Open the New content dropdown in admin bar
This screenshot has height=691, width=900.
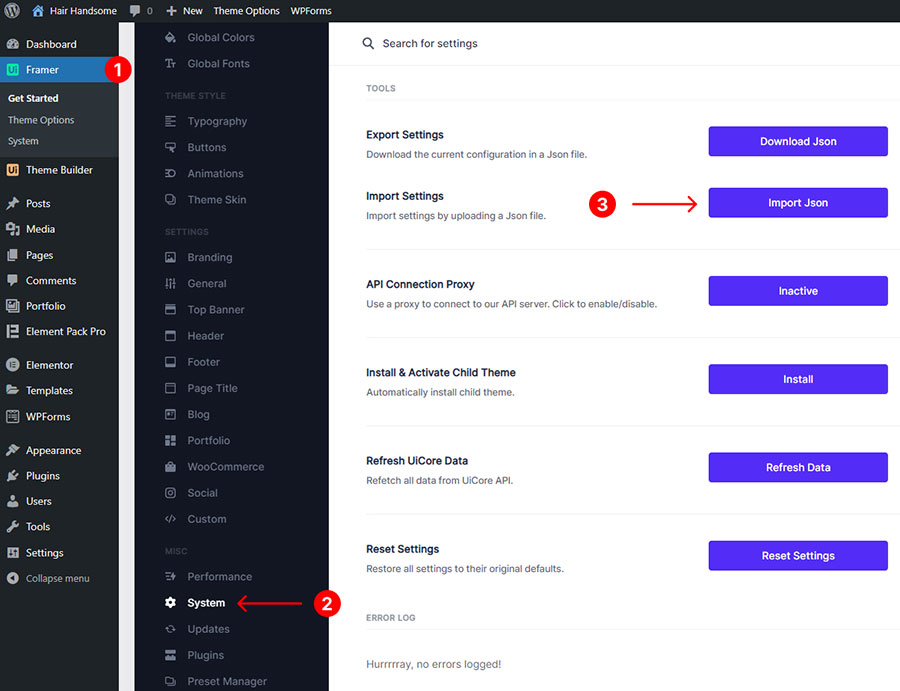[184, 11]
